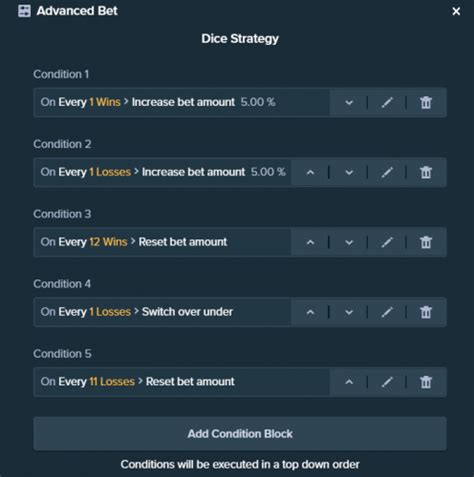Delete Condition 5 with trash icon
474x477 pixels.
pos(426,382)
